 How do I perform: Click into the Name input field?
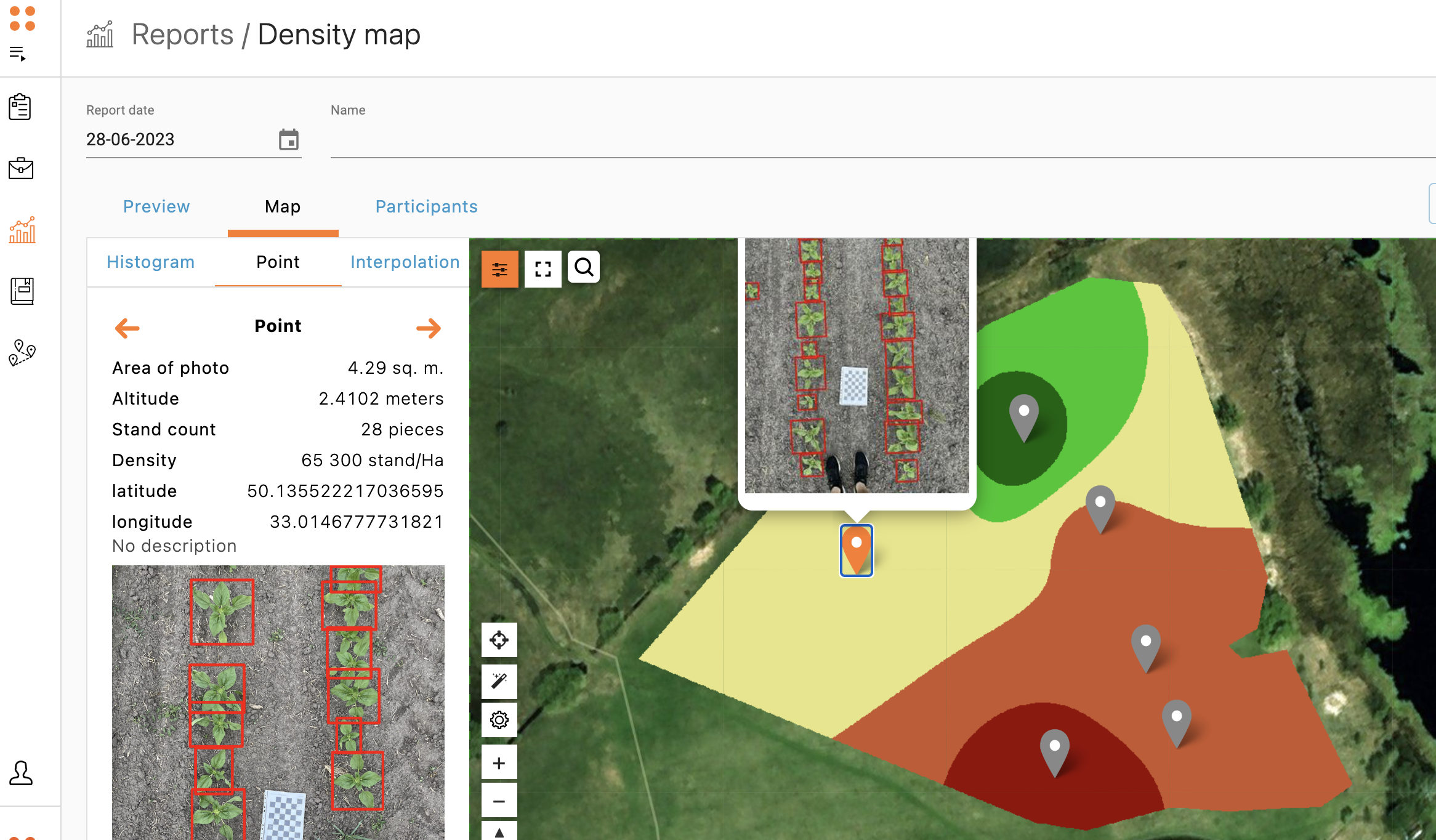[862, 140]
